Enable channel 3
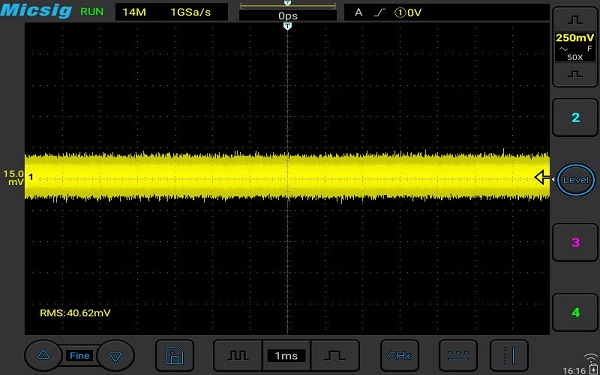The width and height of the screenshot is (600, 375). pos(575,242)
